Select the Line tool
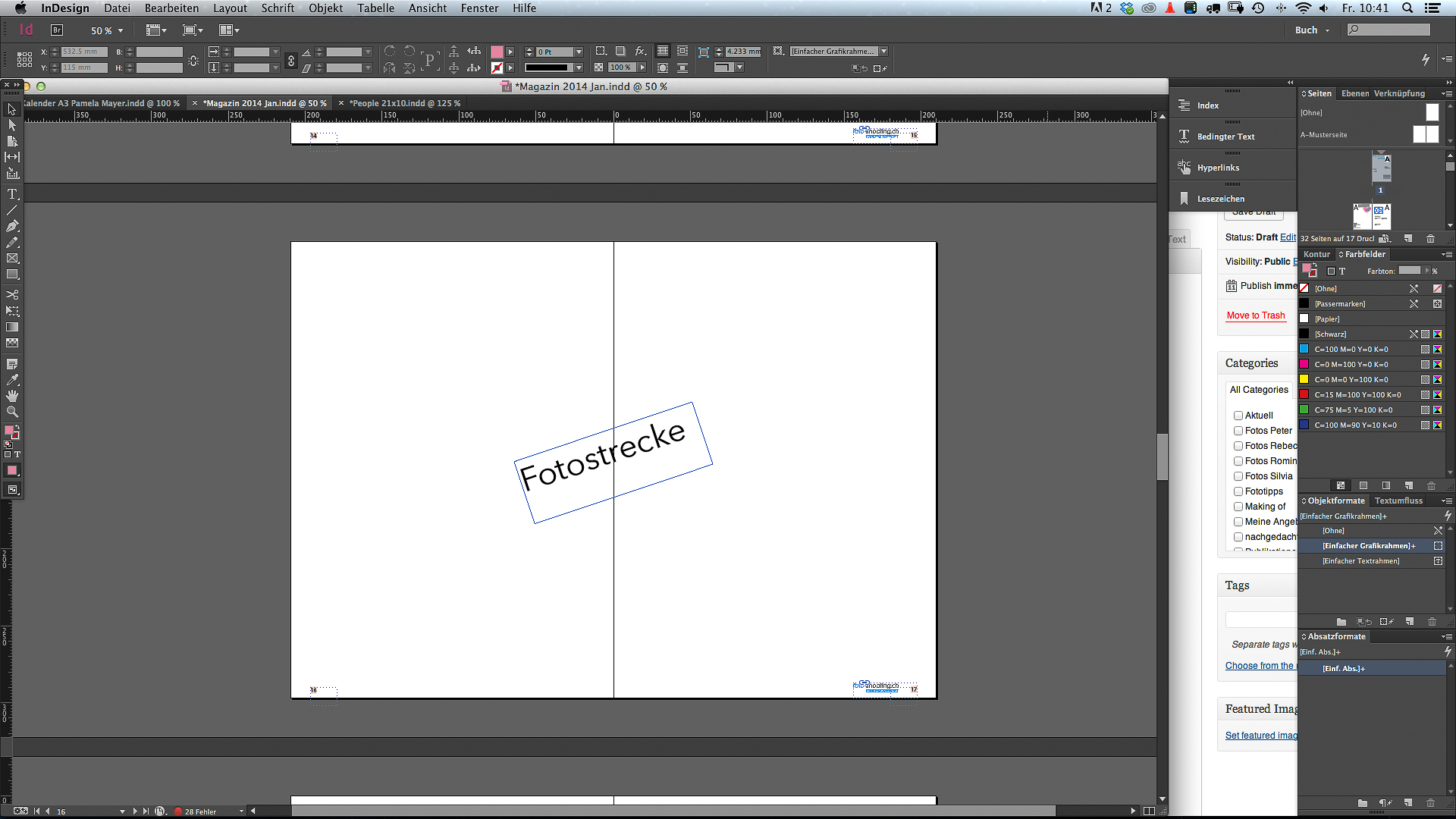Viewport: 1456px width, 819px height. (12, 210)
